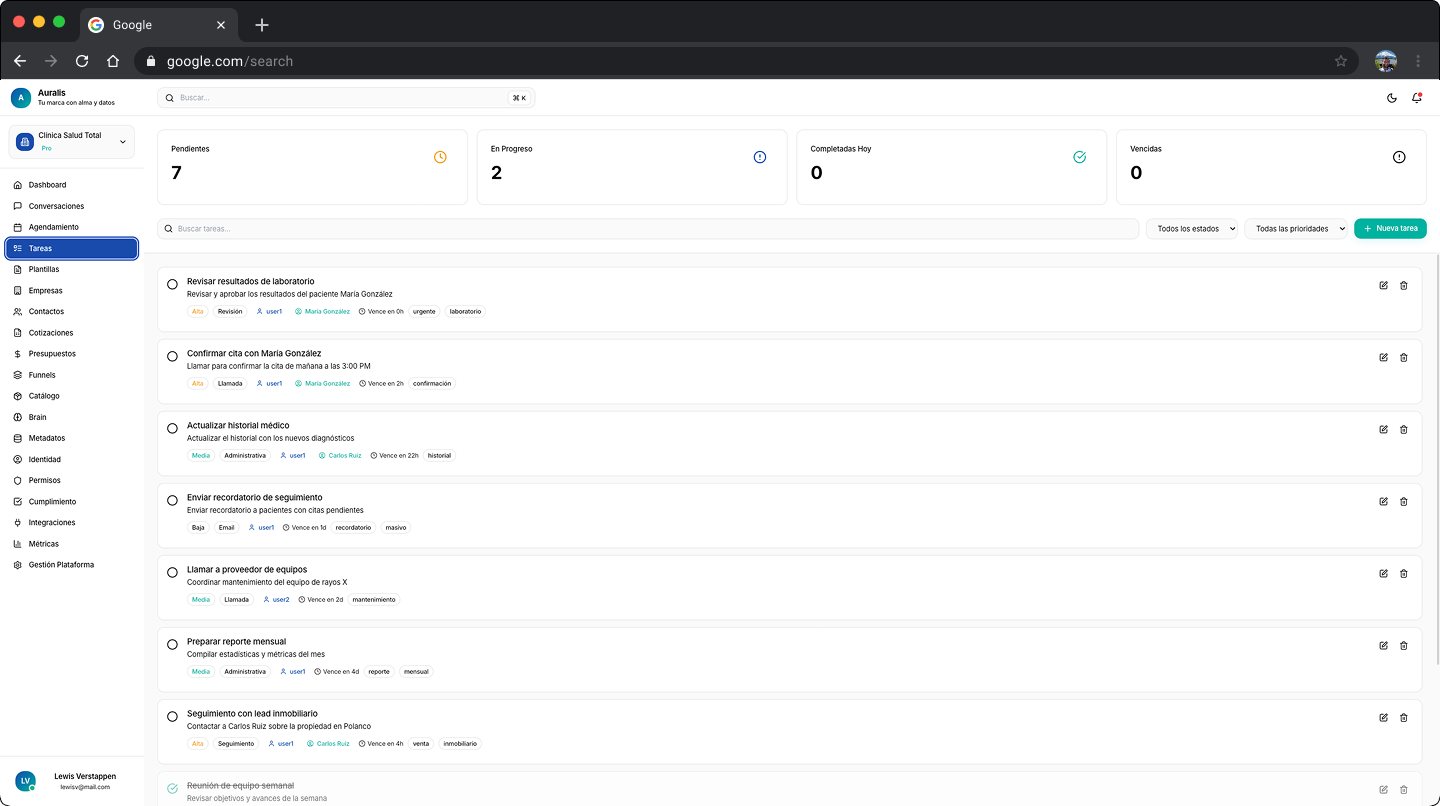Delete the Preparar reporte mensual task
Image resolution: width=1440 pixels, height=806 pixels.
[x=1403, y=645]
